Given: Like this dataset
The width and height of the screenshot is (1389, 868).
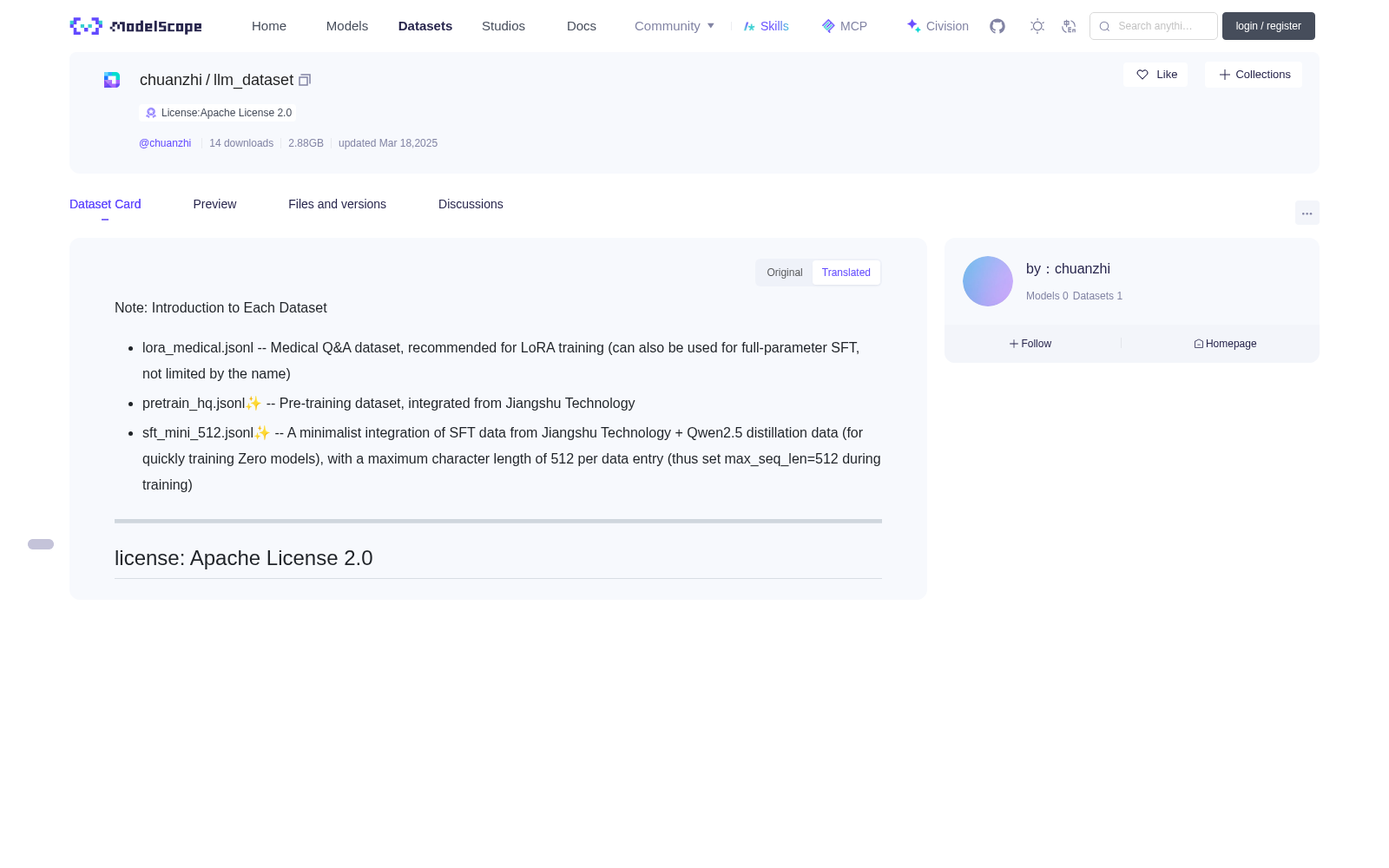Looking at the screenshot, I should (x=1155, y=75).
